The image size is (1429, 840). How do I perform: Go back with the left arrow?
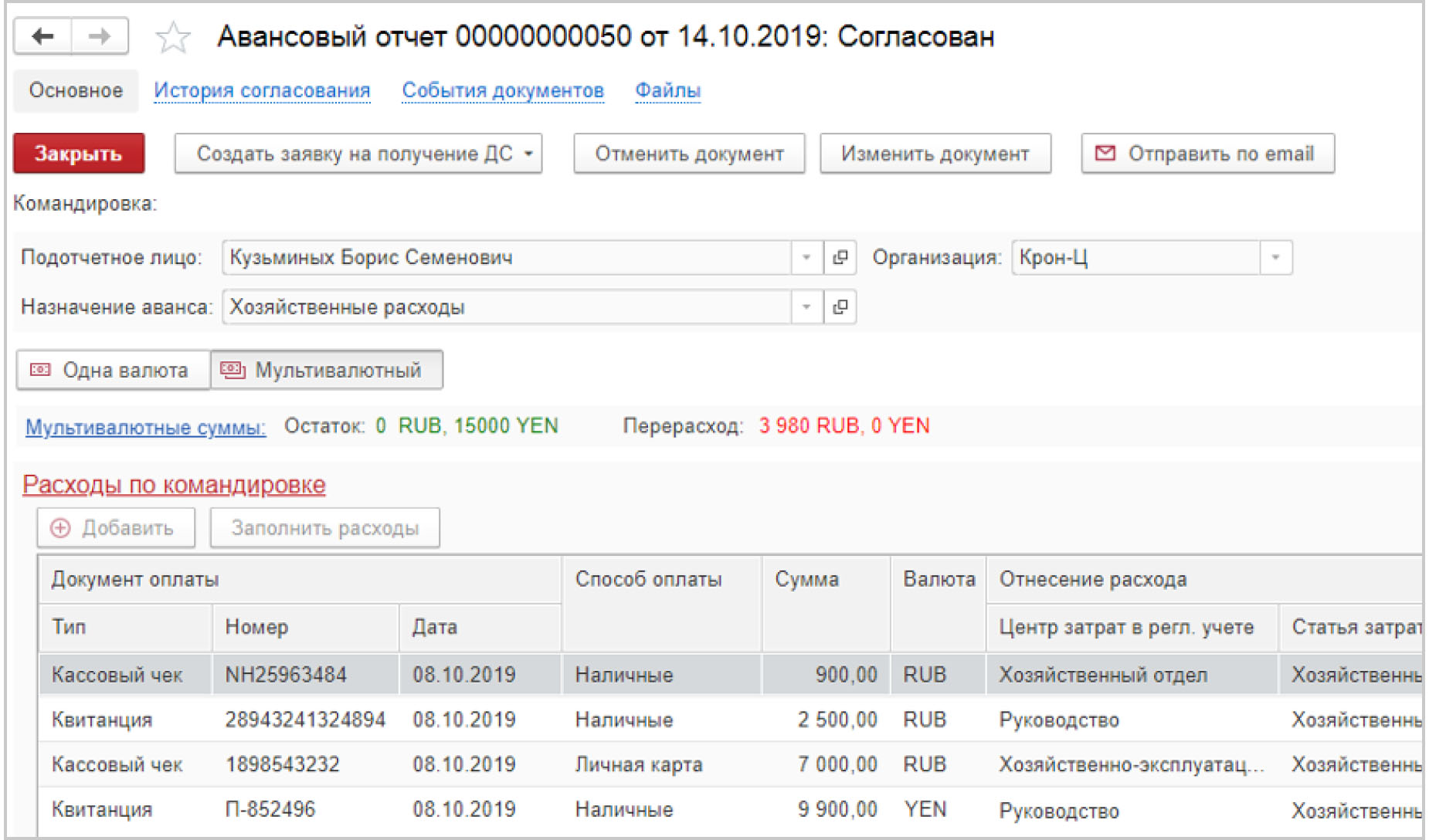tap(43, 36)
